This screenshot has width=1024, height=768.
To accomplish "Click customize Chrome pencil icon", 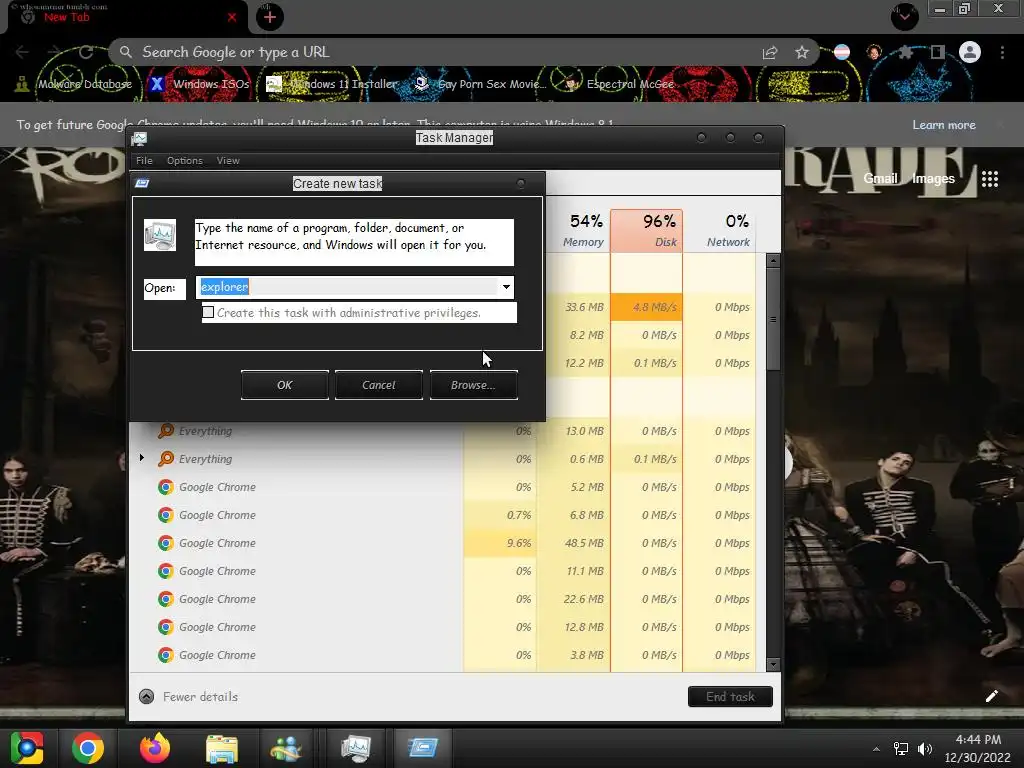I will tap(991, 696).
